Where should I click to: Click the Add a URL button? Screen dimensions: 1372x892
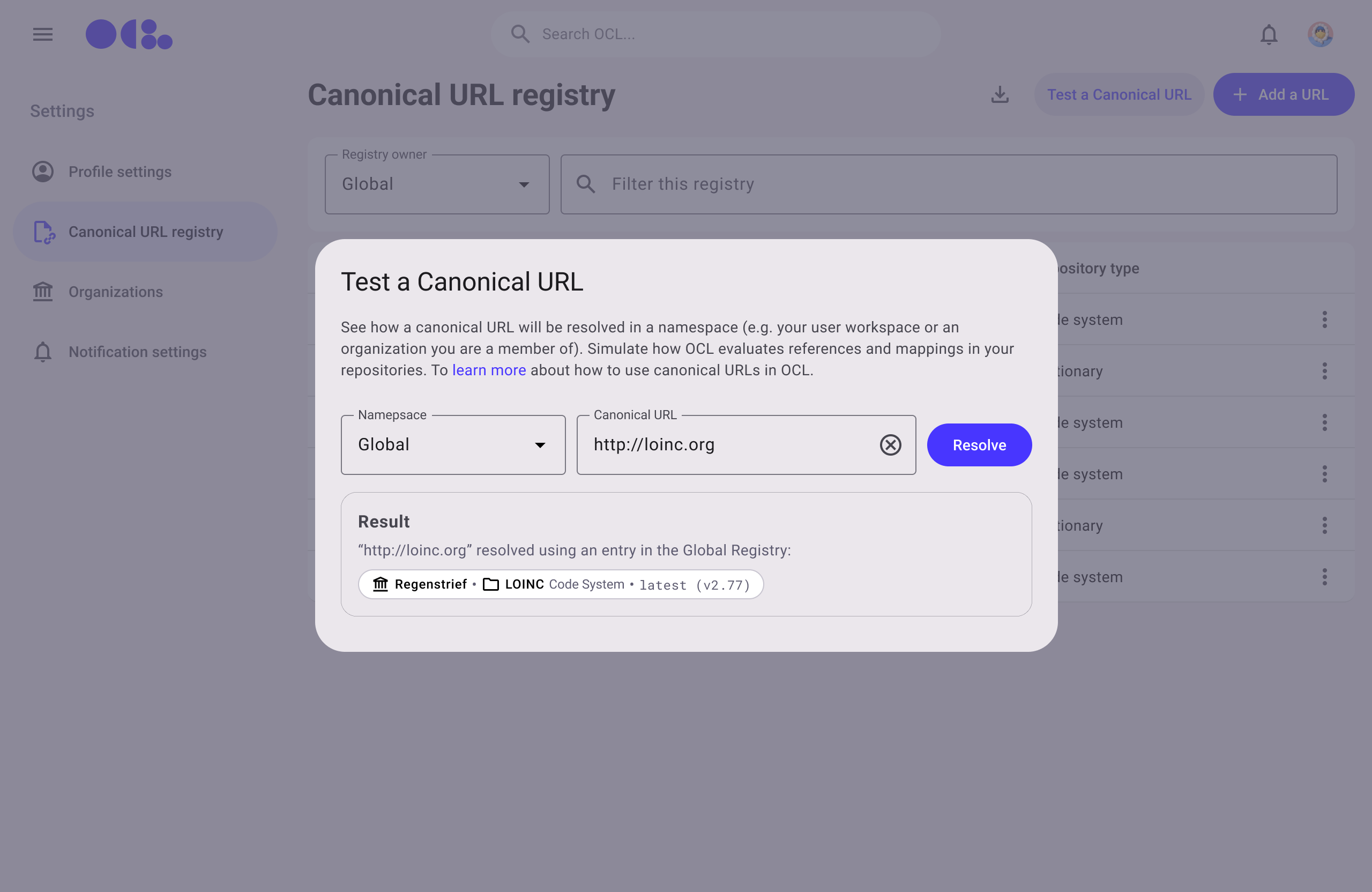tap(1283, 94)
